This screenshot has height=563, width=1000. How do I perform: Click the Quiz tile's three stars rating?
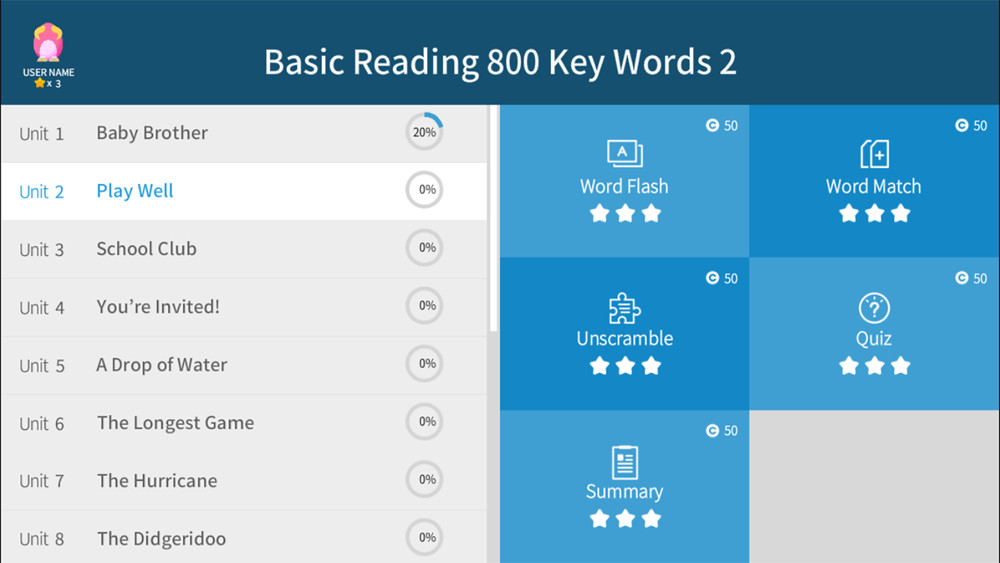(874, 366)
